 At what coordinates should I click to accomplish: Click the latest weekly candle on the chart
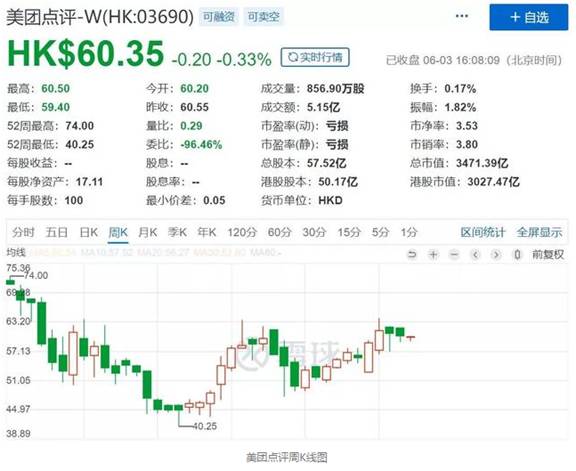pyautogui.click(x=411, y=337)
